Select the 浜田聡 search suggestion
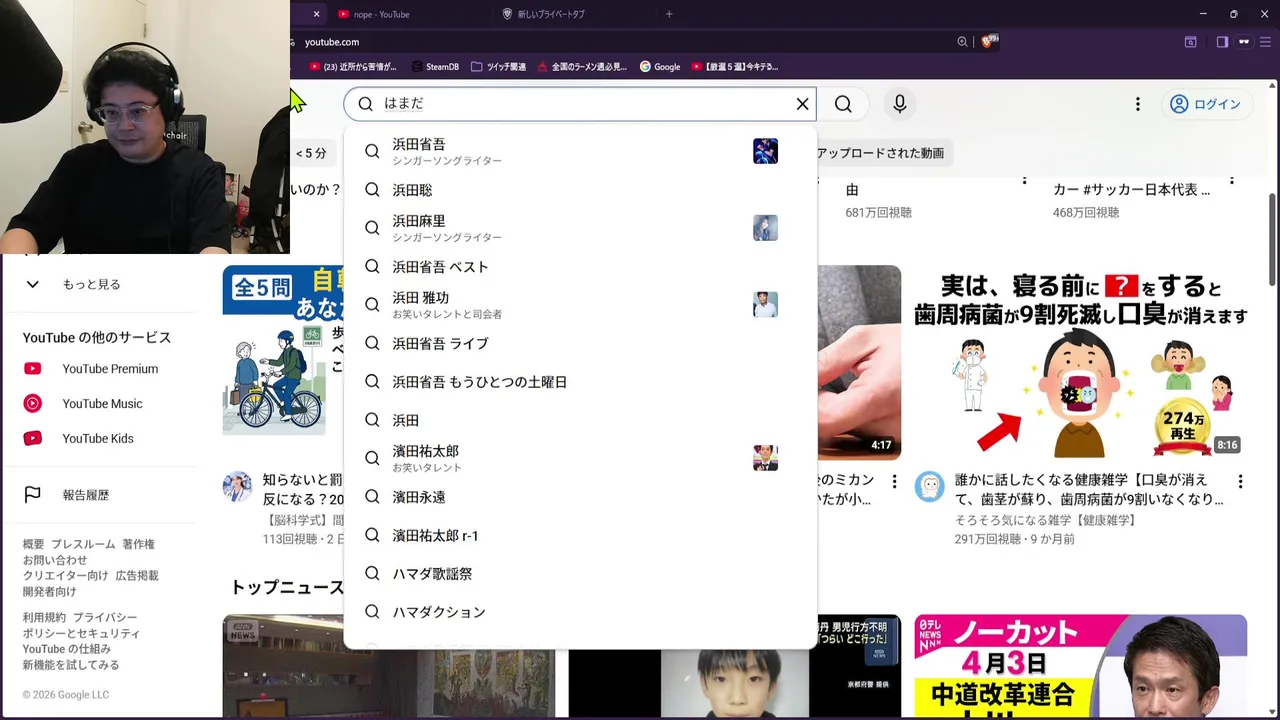1280x720 pixels. 580,190
